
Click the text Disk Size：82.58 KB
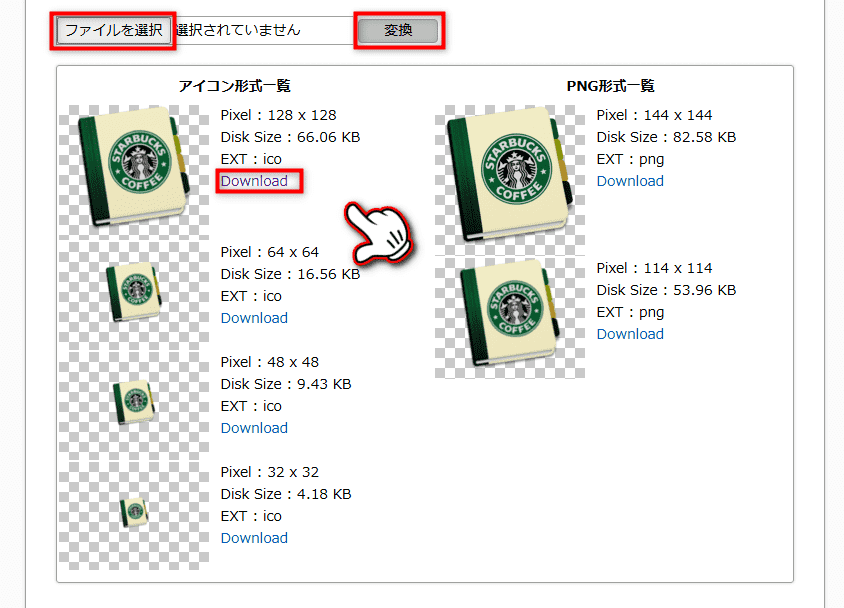(x=666, y=137)
